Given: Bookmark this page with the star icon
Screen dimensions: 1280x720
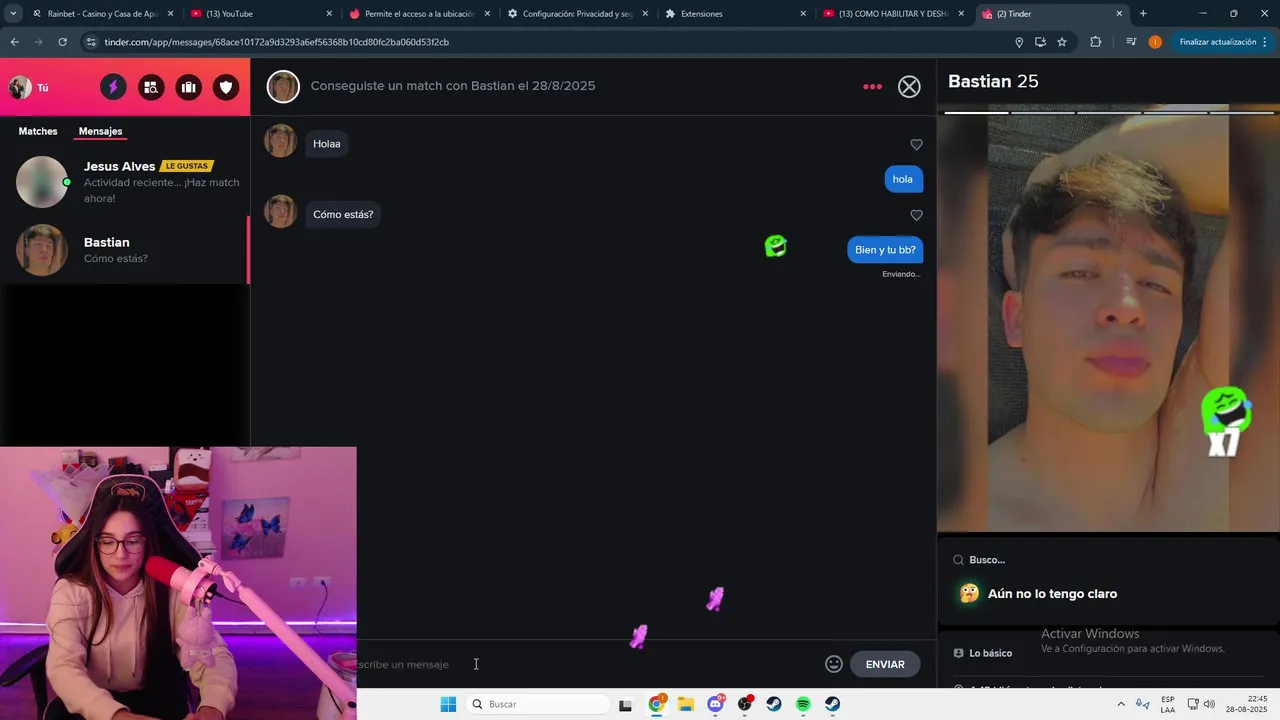Looking at the screenshot, I should [1062, 42].
